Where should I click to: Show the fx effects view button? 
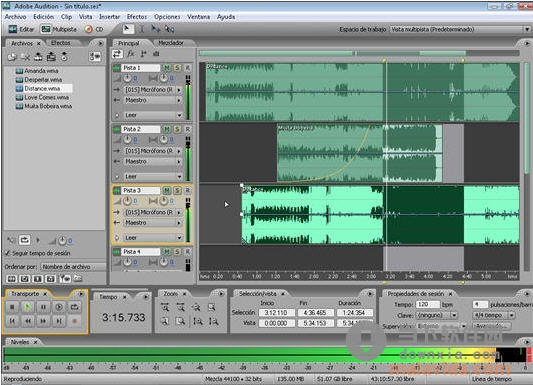point(131,54)
